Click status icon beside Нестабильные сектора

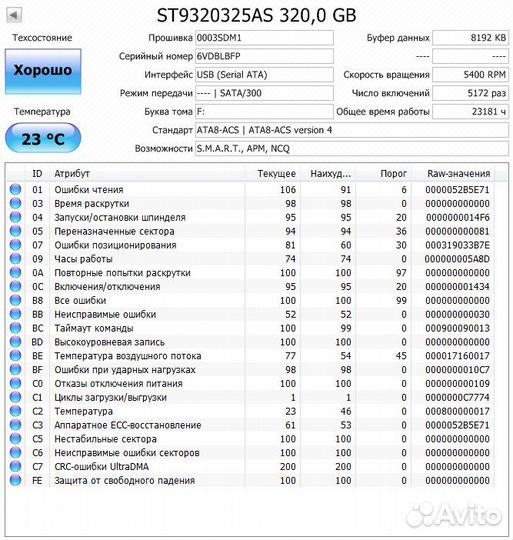click(15, 439)
